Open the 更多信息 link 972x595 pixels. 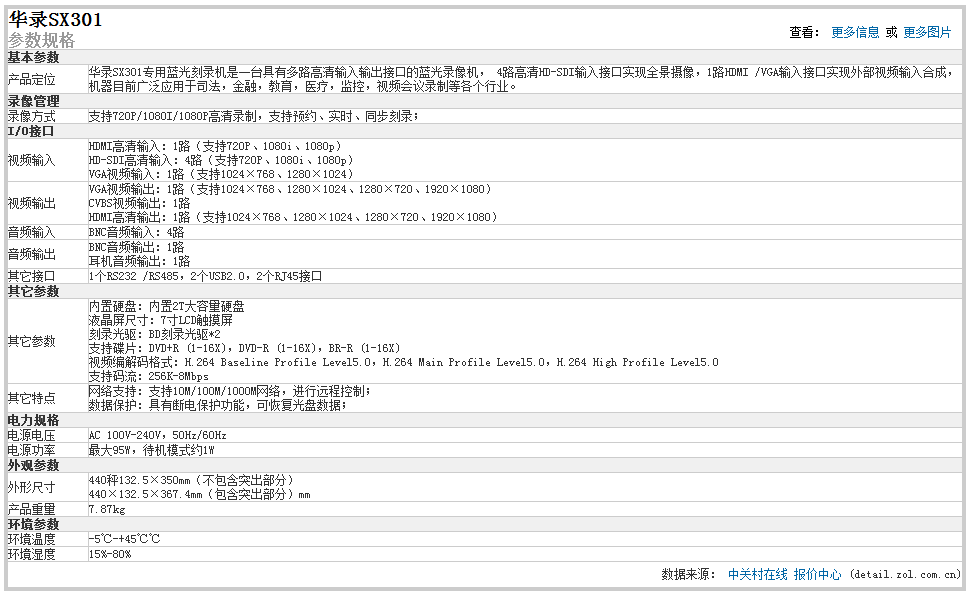click(855, 32)
